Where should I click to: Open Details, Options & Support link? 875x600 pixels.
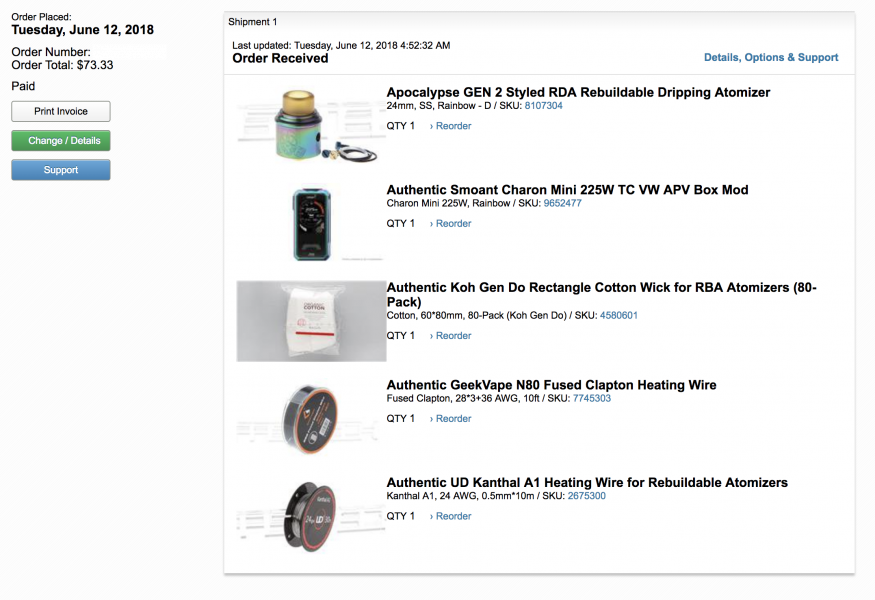771,58
